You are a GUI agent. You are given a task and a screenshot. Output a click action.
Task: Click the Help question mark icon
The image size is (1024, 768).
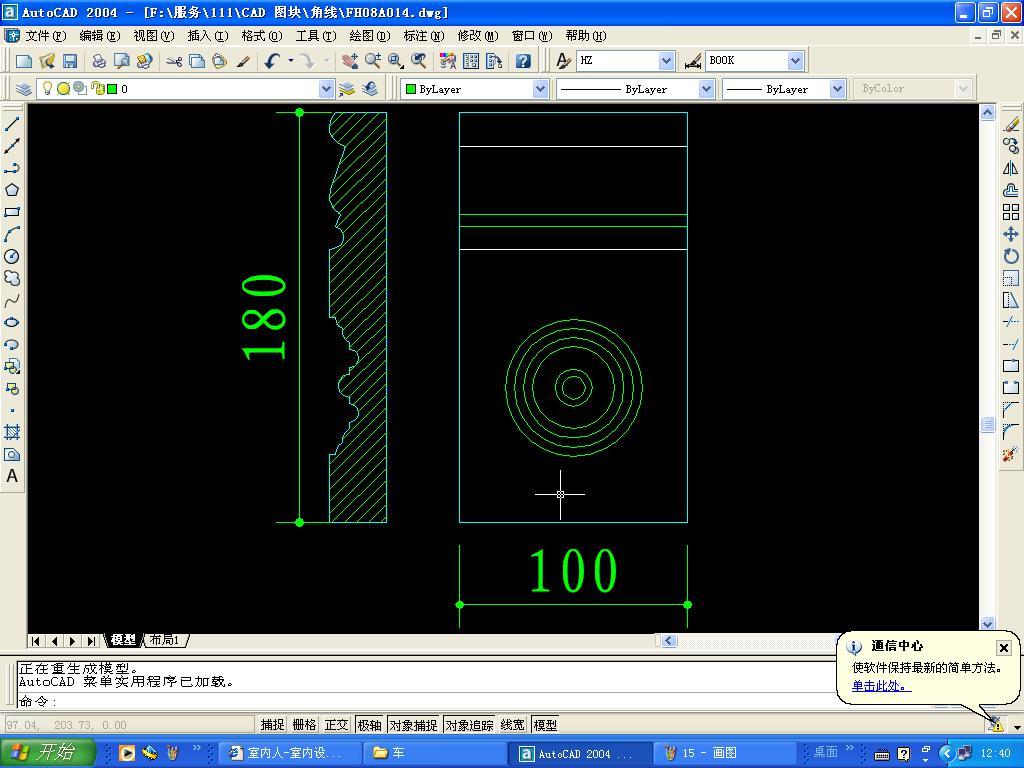523,61
